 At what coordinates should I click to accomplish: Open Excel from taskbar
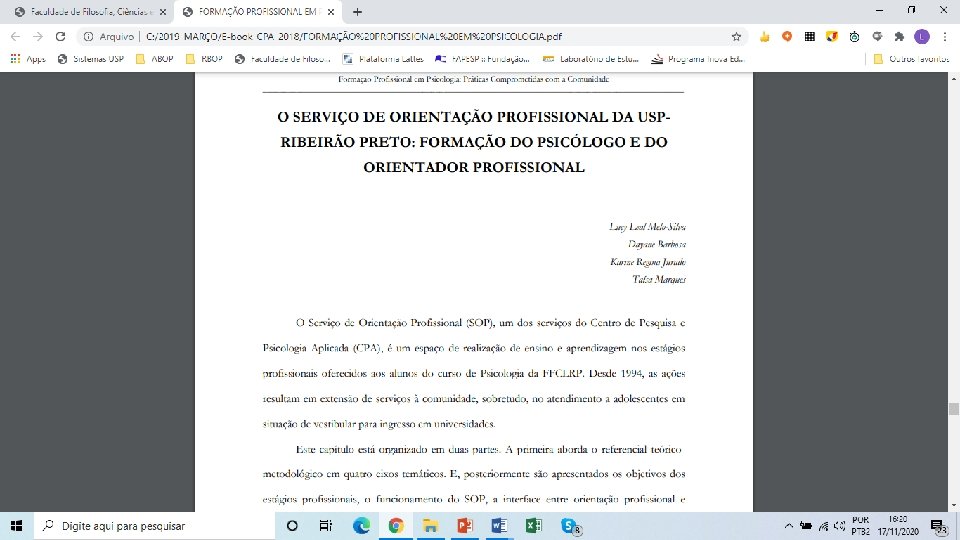533,526
